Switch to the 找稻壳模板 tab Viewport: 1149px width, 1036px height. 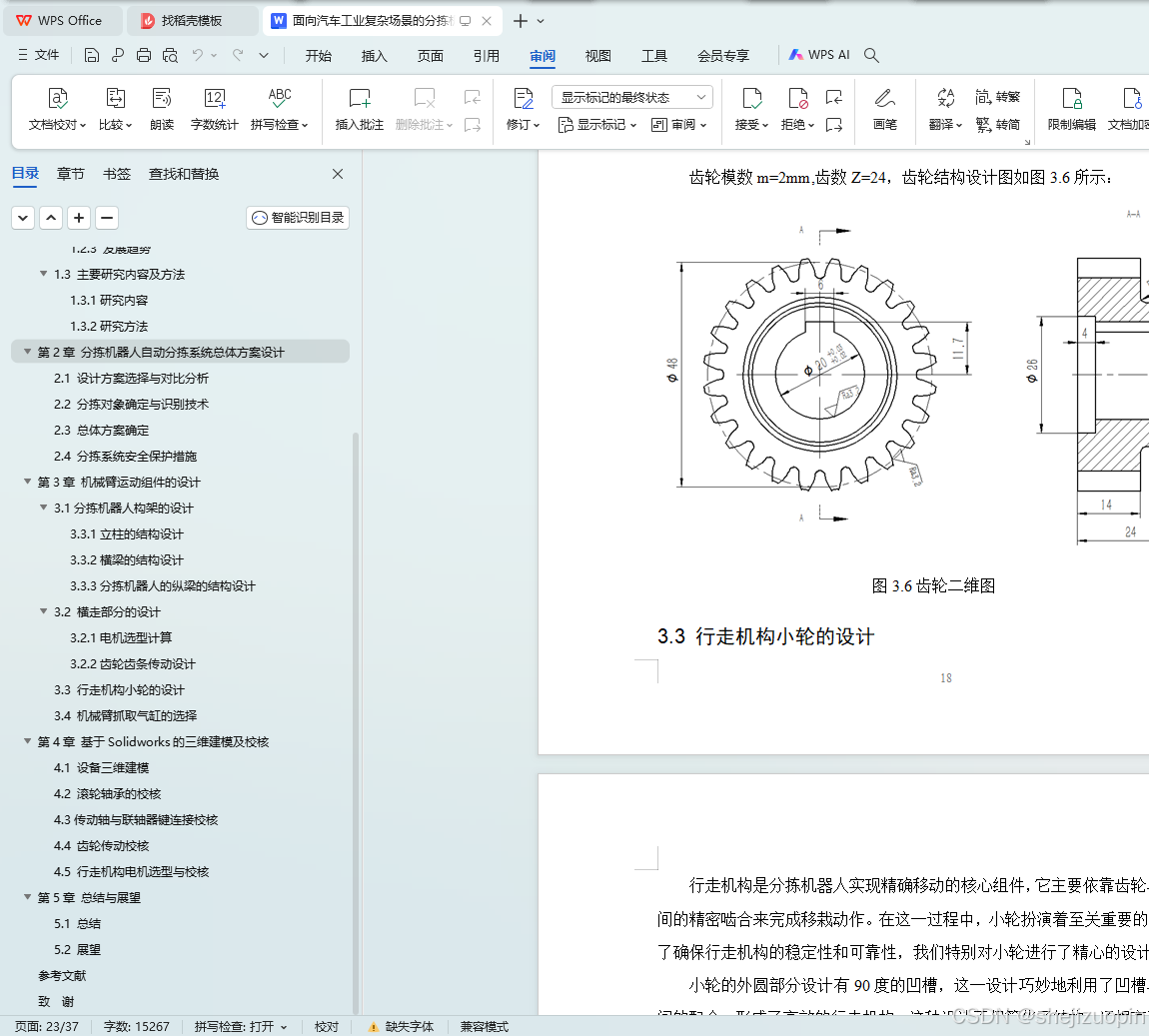(191, 21)
